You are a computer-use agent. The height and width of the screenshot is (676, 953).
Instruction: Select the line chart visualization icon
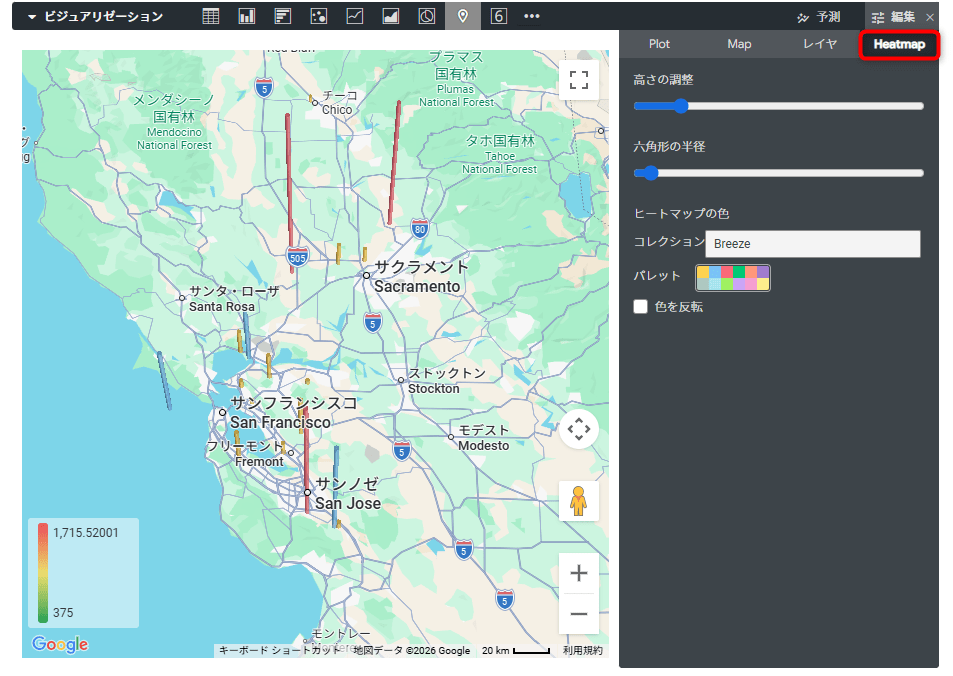coord(355,16)
